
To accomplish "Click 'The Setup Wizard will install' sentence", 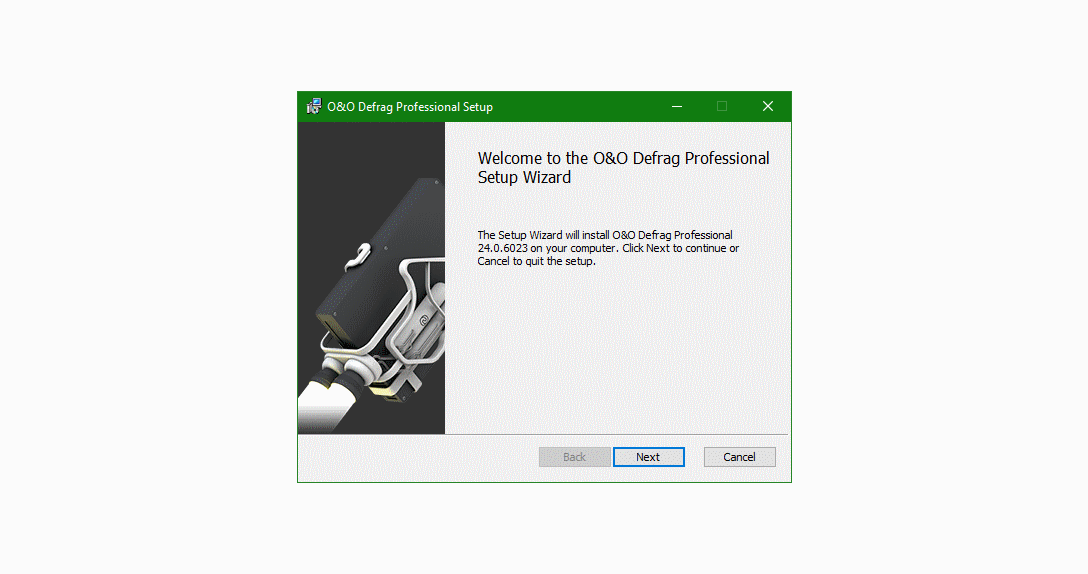I will coord(543,235).
